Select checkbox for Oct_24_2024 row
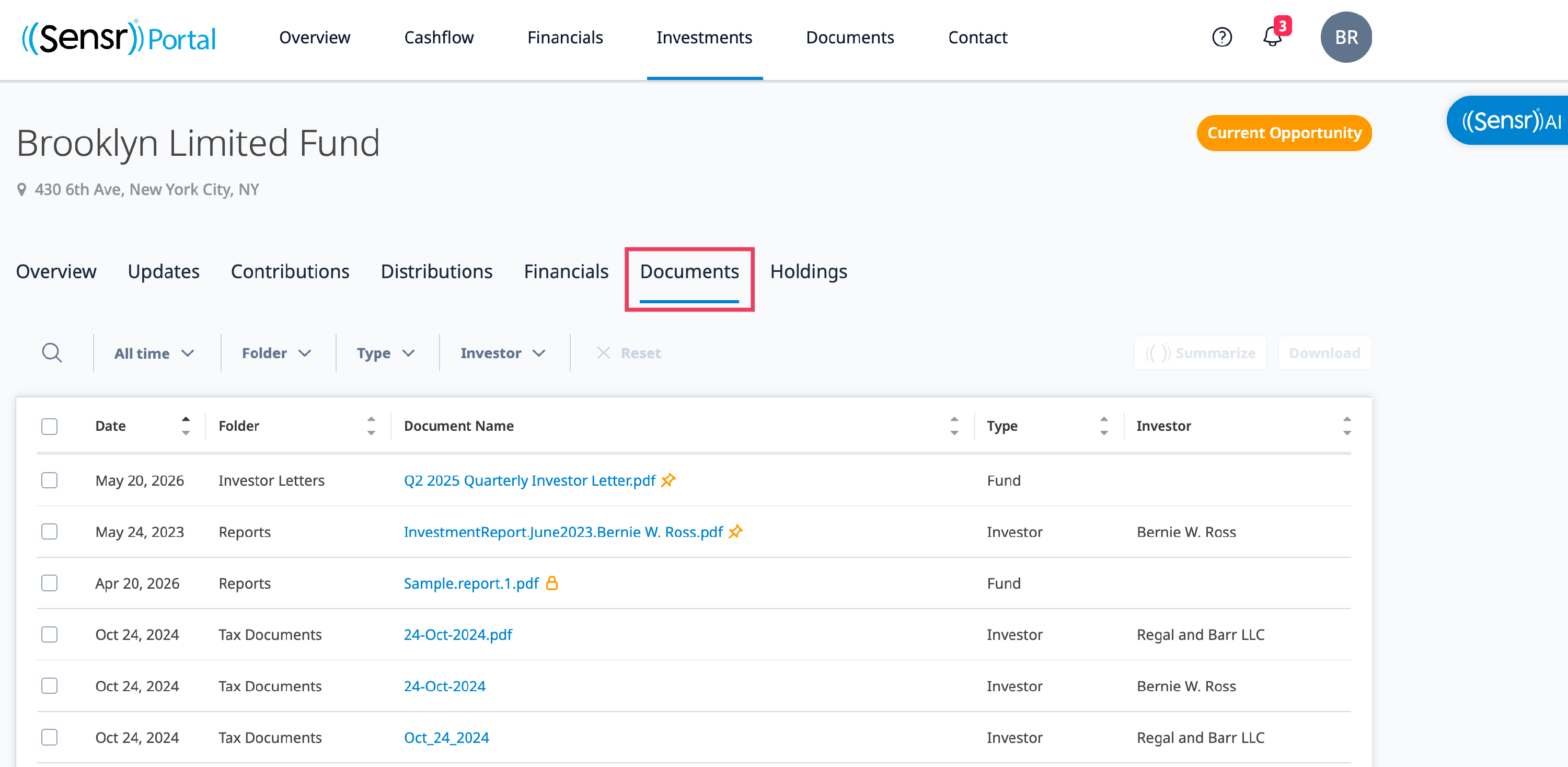 point(49,737)
